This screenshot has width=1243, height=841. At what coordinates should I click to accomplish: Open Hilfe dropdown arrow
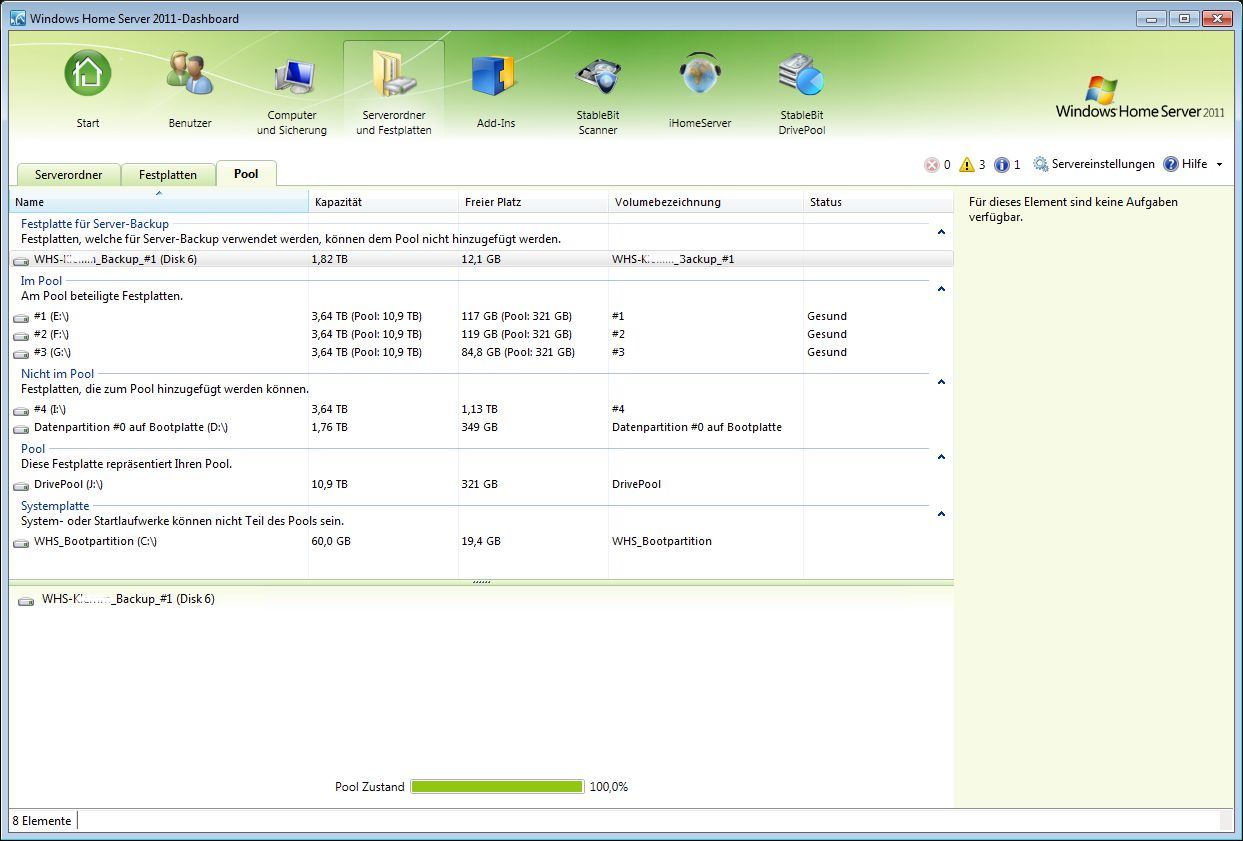(1219, 165)
